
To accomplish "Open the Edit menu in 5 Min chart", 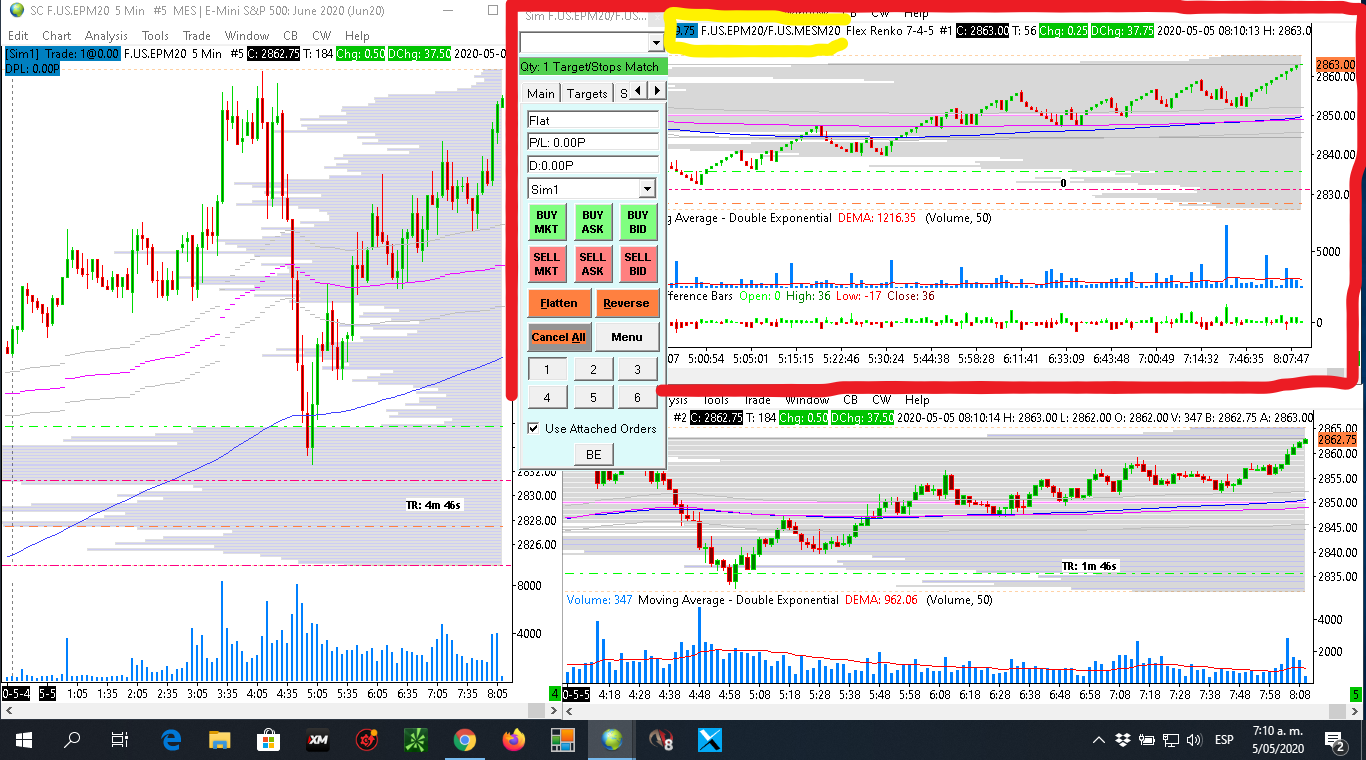I will coord(17,36).
